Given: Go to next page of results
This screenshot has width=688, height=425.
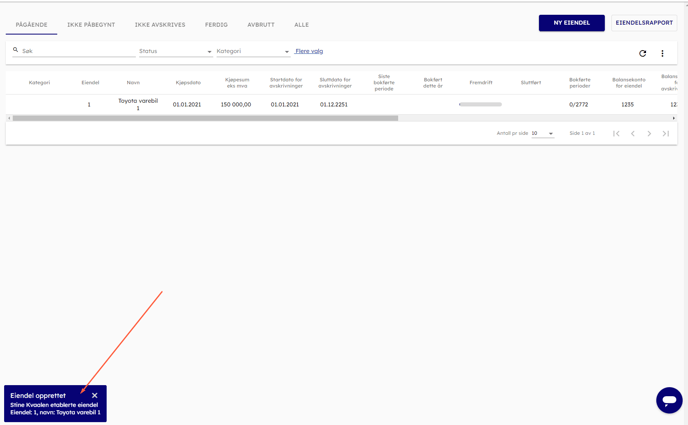Looking at the screenshot, I should coord(649,133).
